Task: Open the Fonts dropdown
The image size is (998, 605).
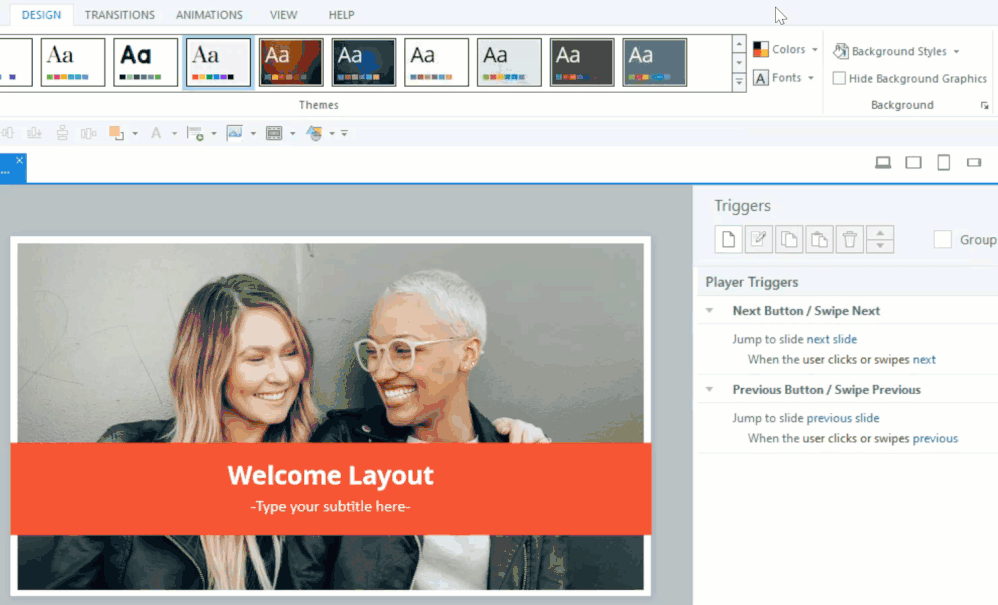Action: click(785, 78)
